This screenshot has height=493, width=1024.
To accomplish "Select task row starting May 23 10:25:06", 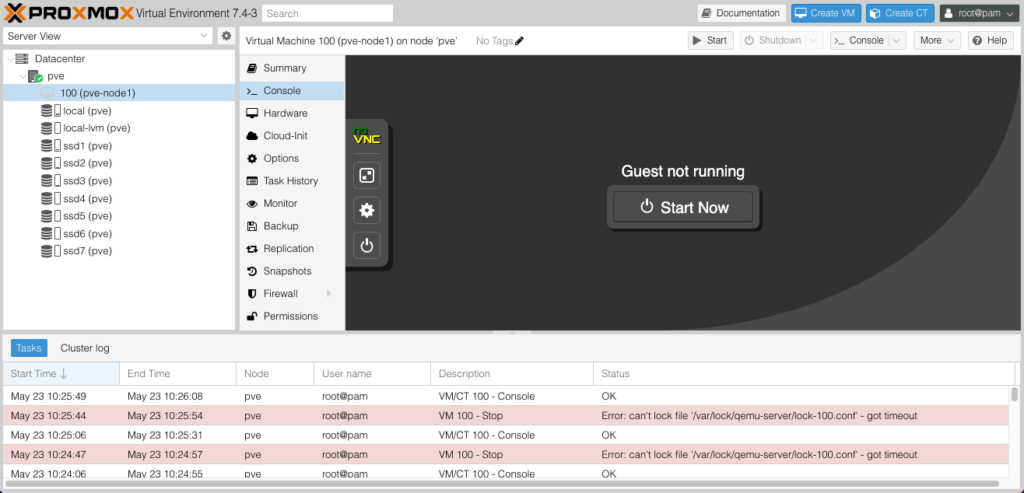I will pos(506,435).
